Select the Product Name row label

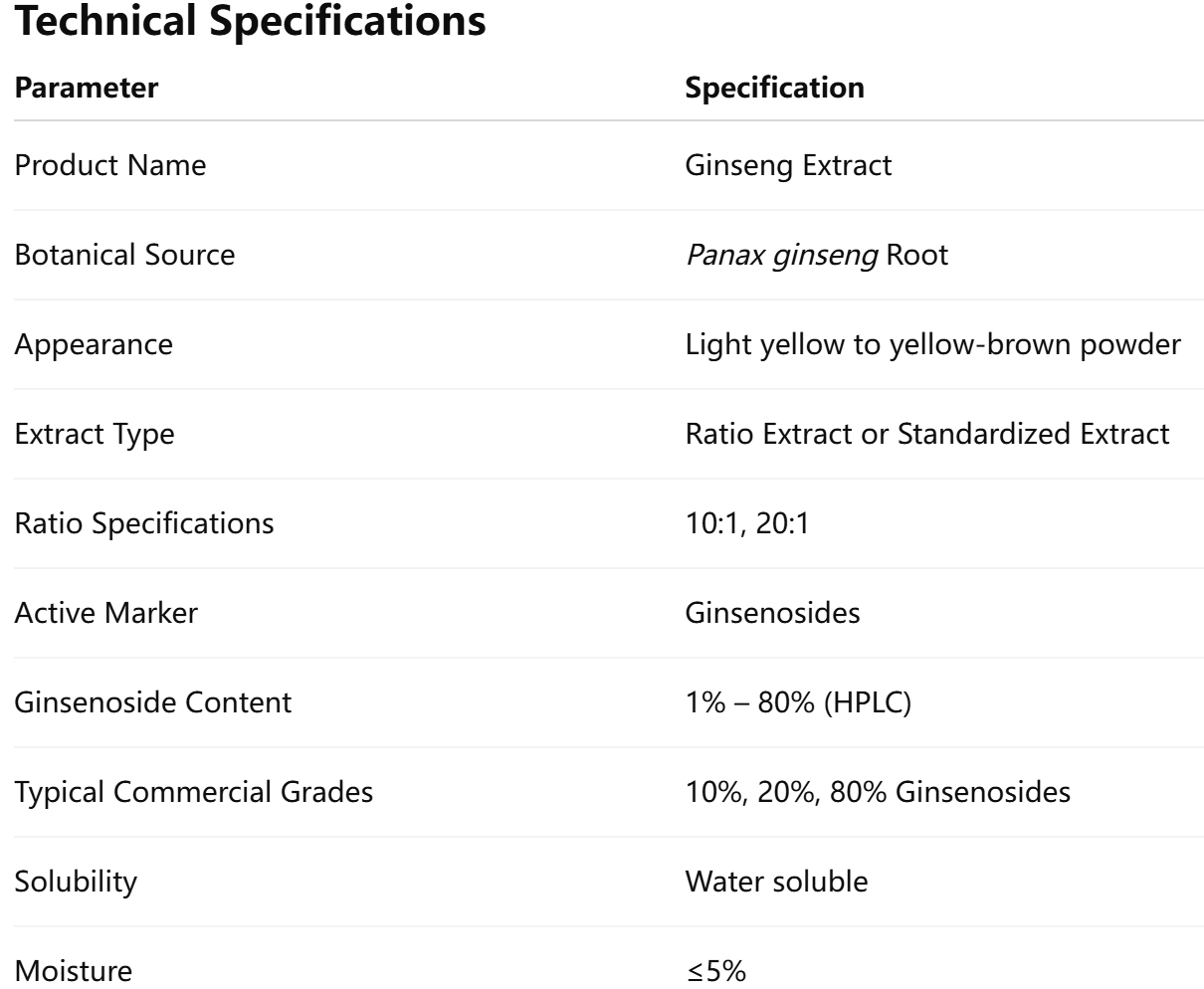pyautogui.click(x=110, y=165)
